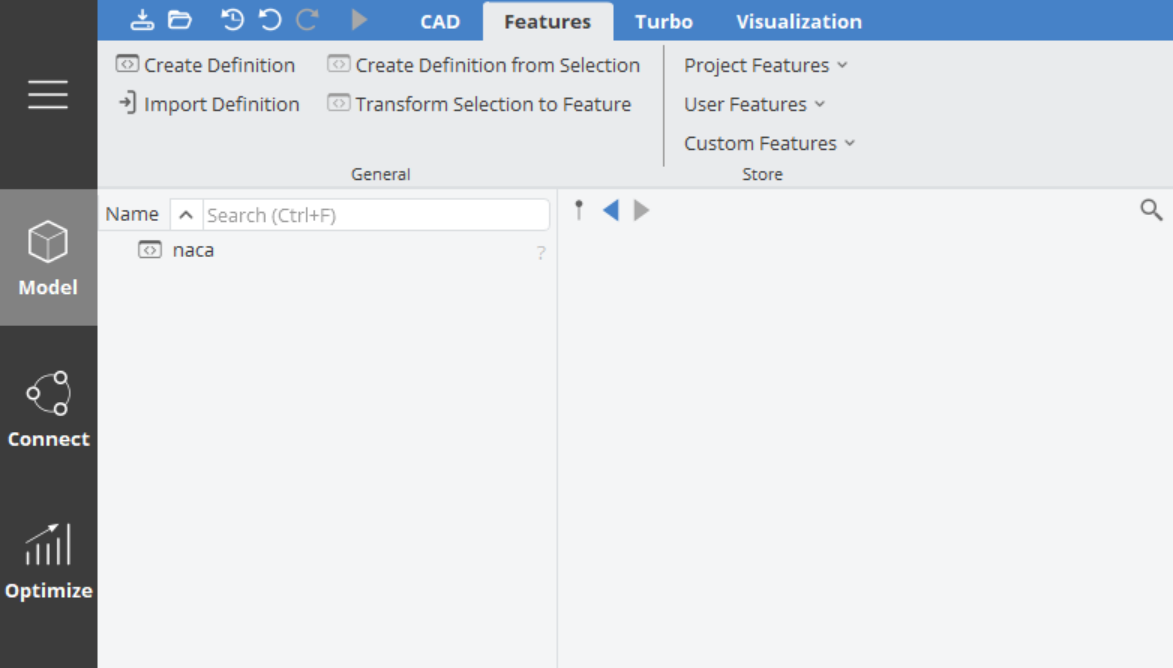The image size is (1173, 668).
Task: Click the open folder icon
Action: [x=179, y=20]
